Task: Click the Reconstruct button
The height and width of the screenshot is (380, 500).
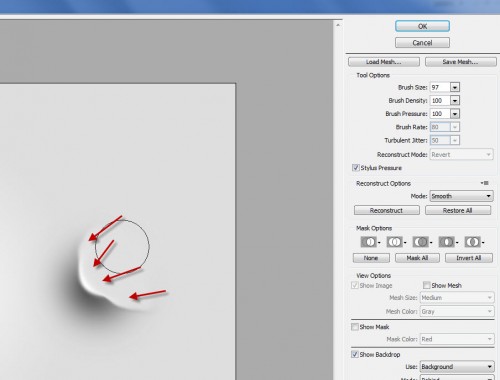Action: (387, 210)
